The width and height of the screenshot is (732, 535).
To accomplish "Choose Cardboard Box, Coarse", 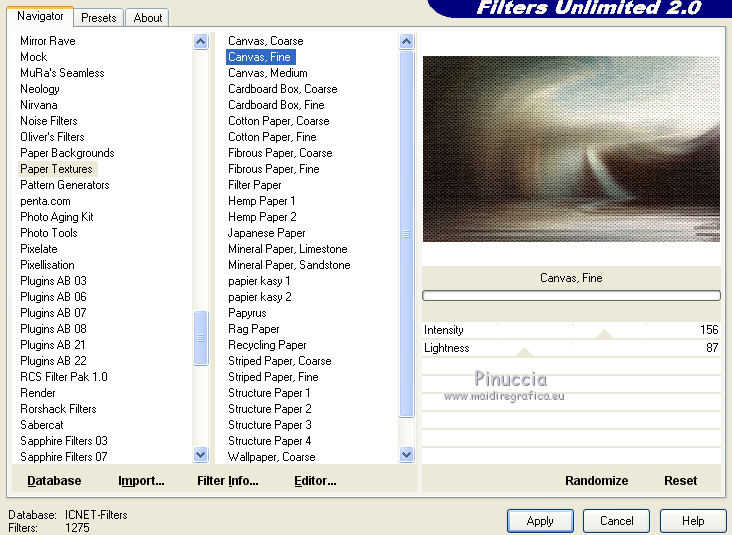I will pos(282,89).
